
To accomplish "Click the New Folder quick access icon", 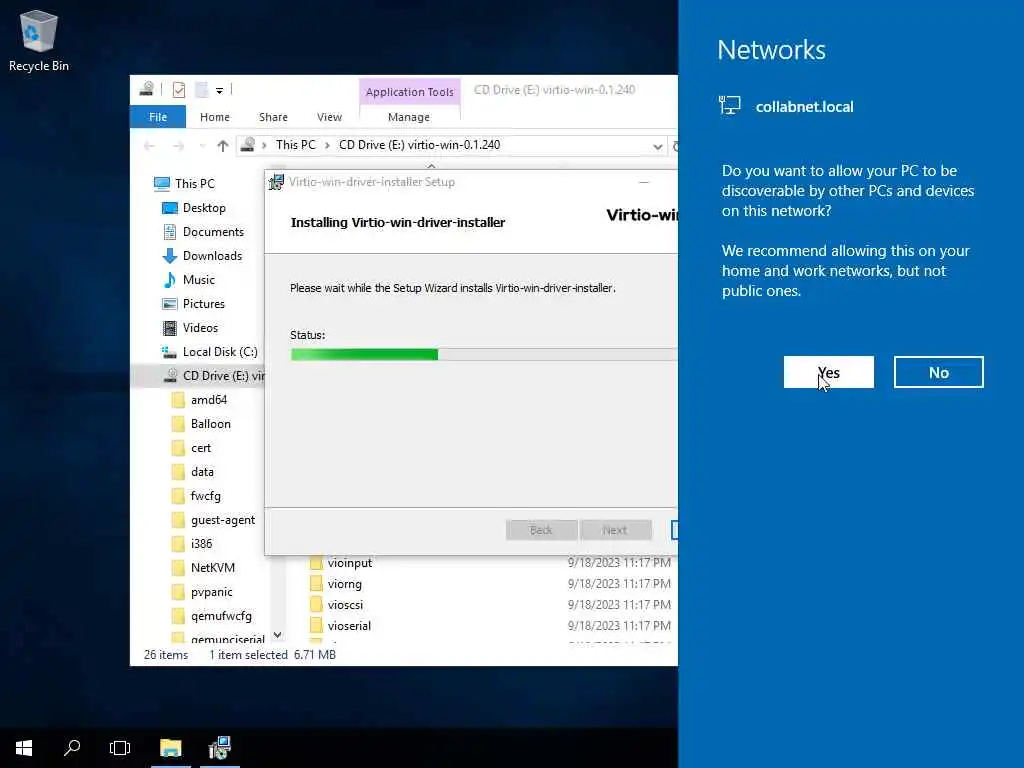I will (202, 89).
